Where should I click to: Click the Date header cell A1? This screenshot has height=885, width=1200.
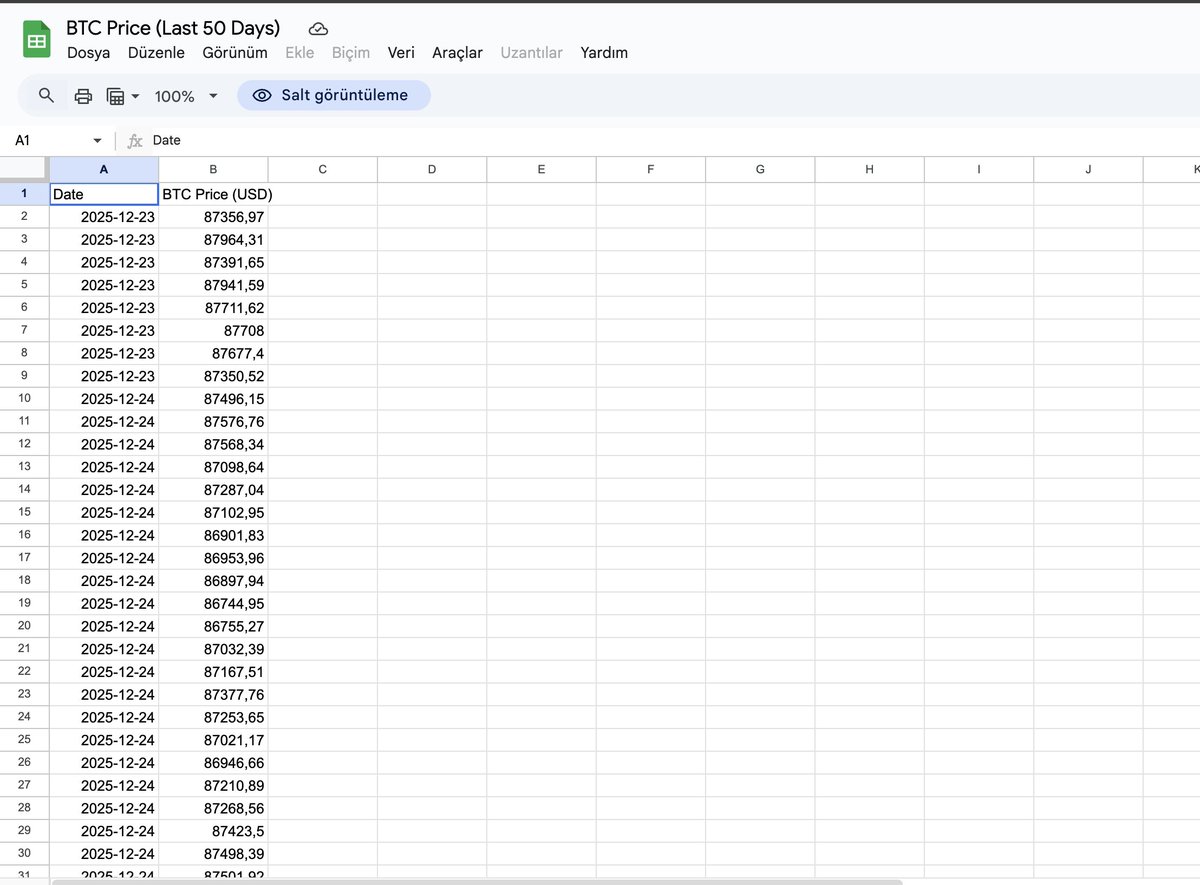[x=104, y=194]
